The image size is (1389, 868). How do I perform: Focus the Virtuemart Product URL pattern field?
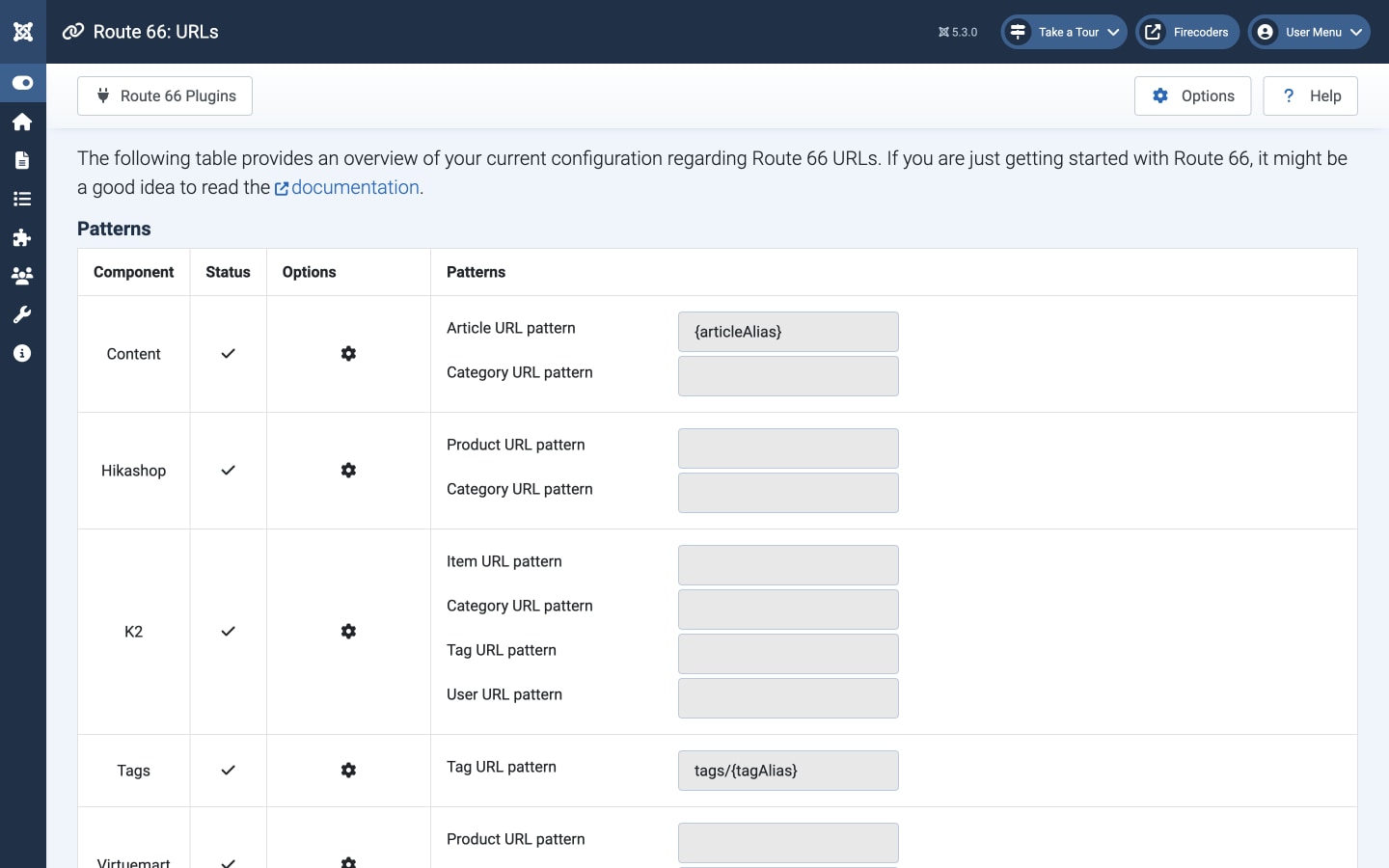click(x=788, y=843)
